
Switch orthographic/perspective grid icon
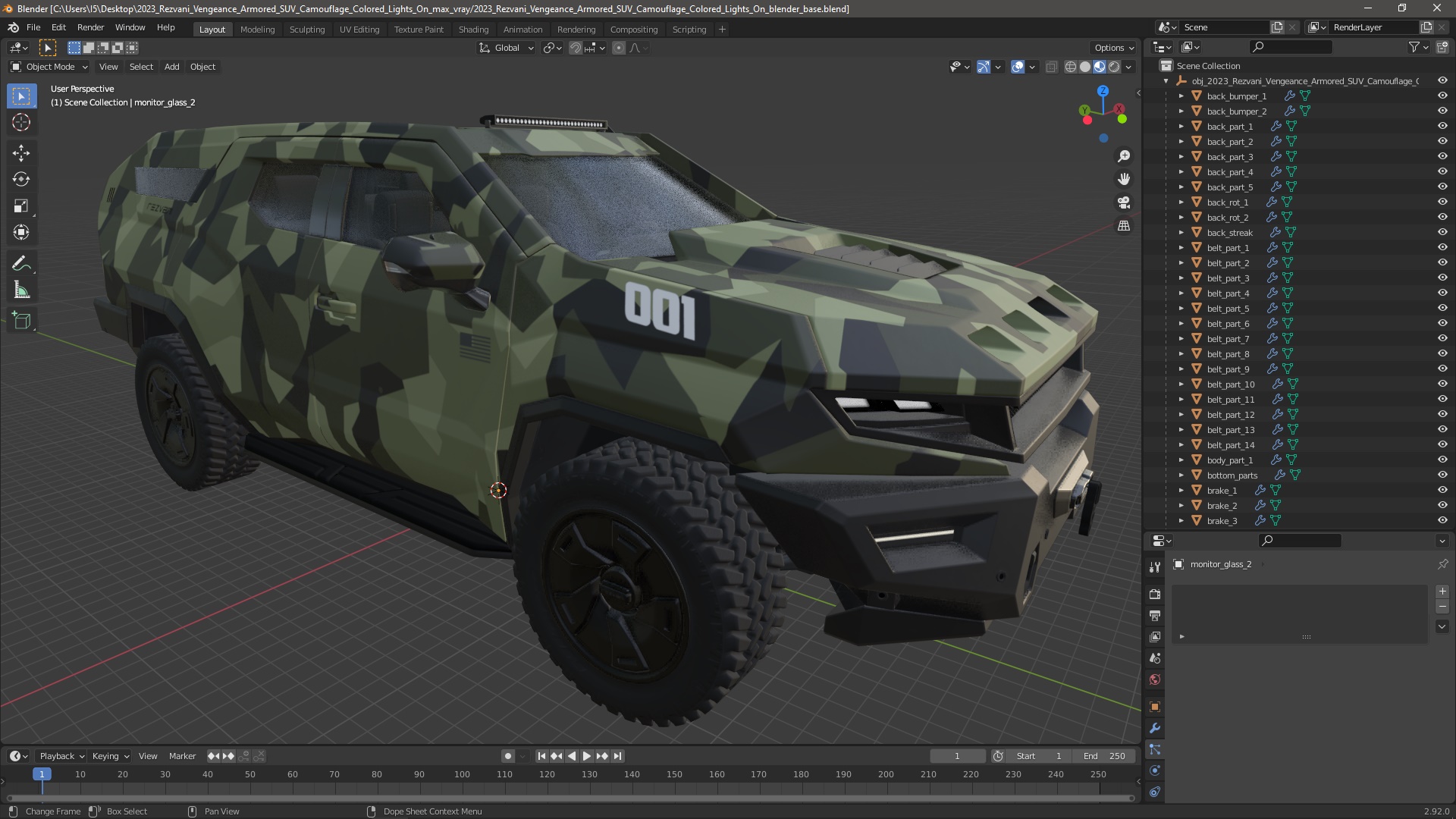pos(1124,226)
